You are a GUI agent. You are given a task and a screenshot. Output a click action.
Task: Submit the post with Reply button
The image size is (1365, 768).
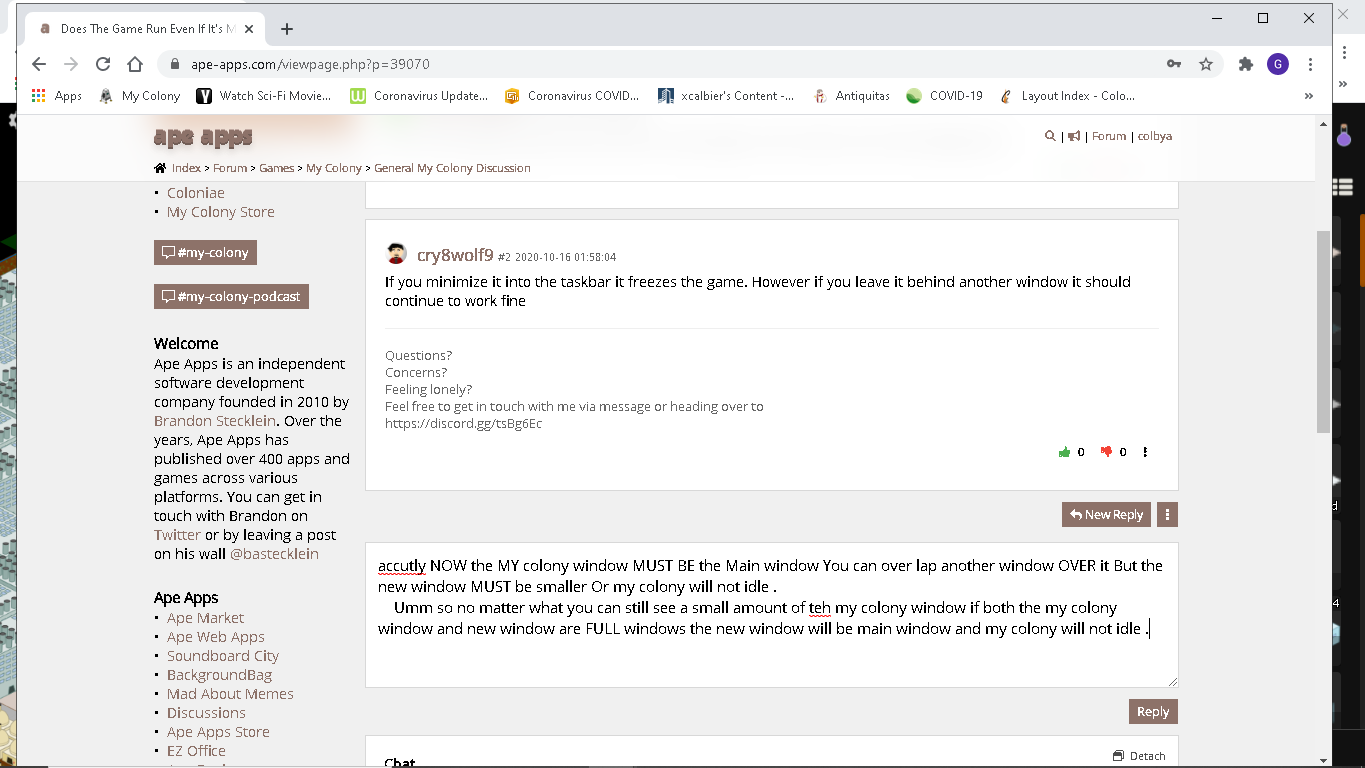click(x=1153, y=711)
